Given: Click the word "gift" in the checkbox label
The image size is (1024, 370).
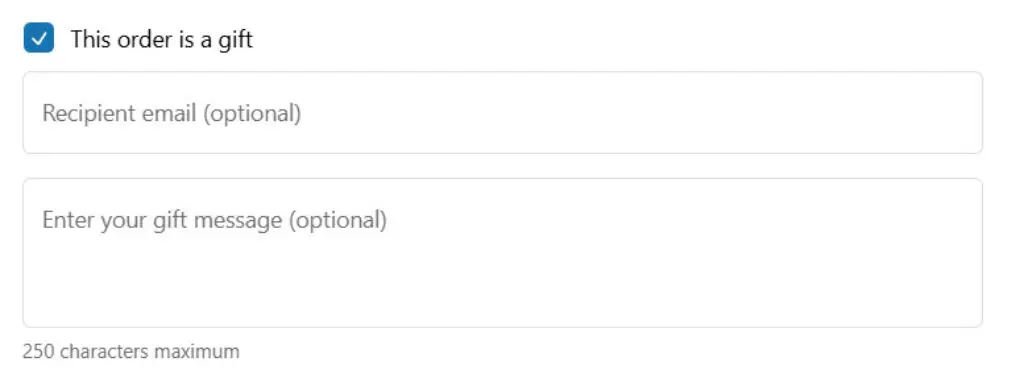Looking at the screenshot, I should tap(234, 40).
